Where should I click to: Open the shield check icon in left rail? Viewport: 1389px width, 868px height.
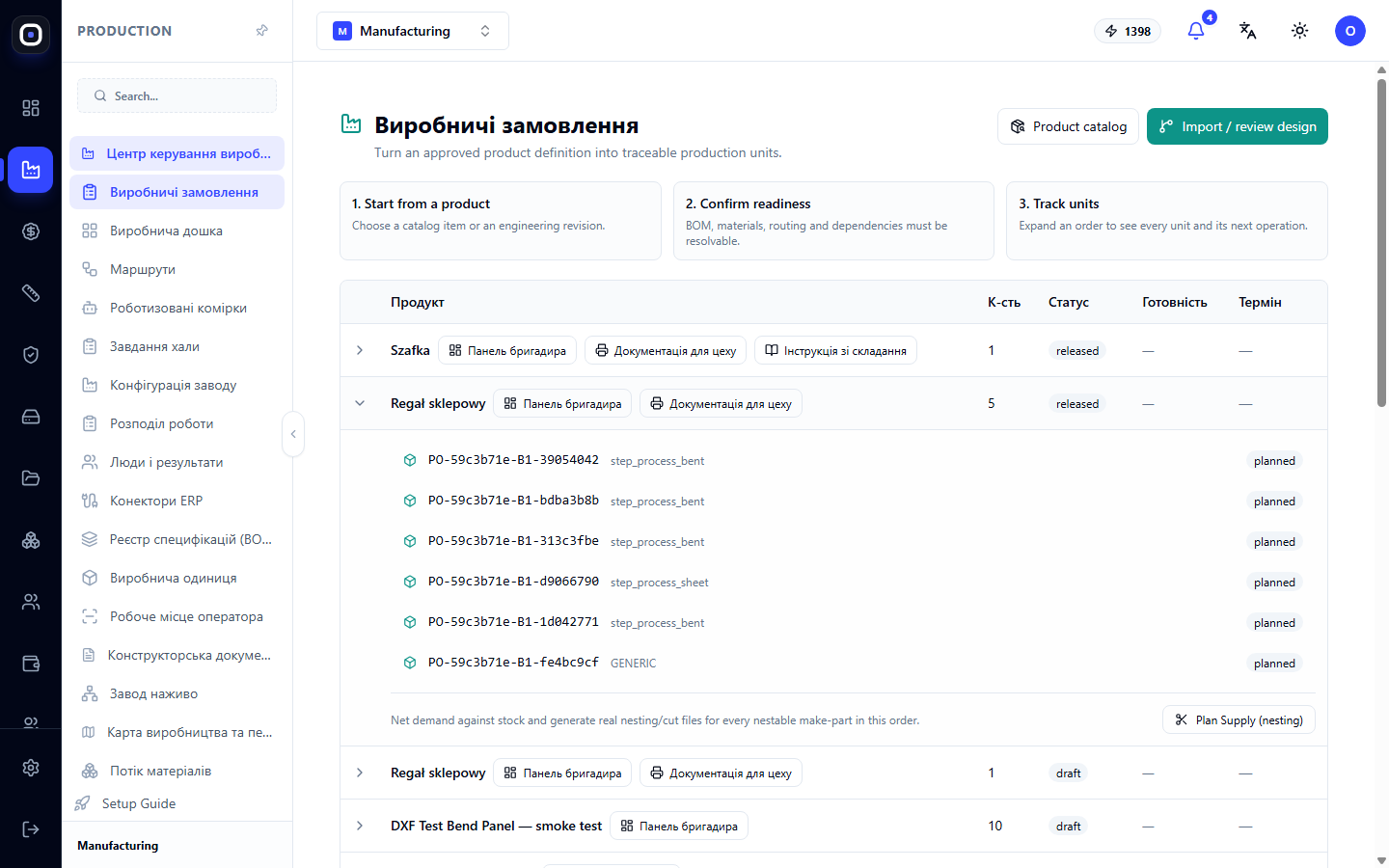coord(31,355)
